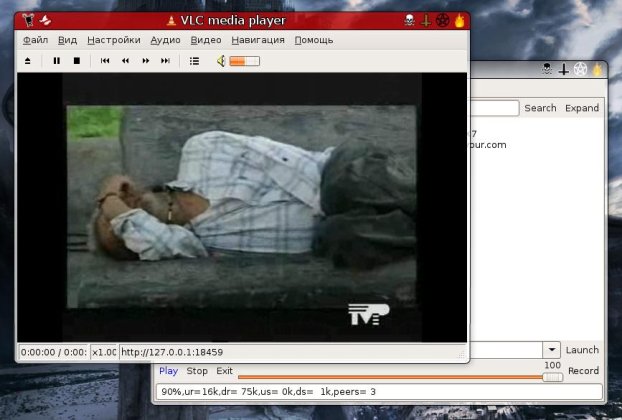Click Stop in the background window
622x420 pixels.
[x=197, y=371]
